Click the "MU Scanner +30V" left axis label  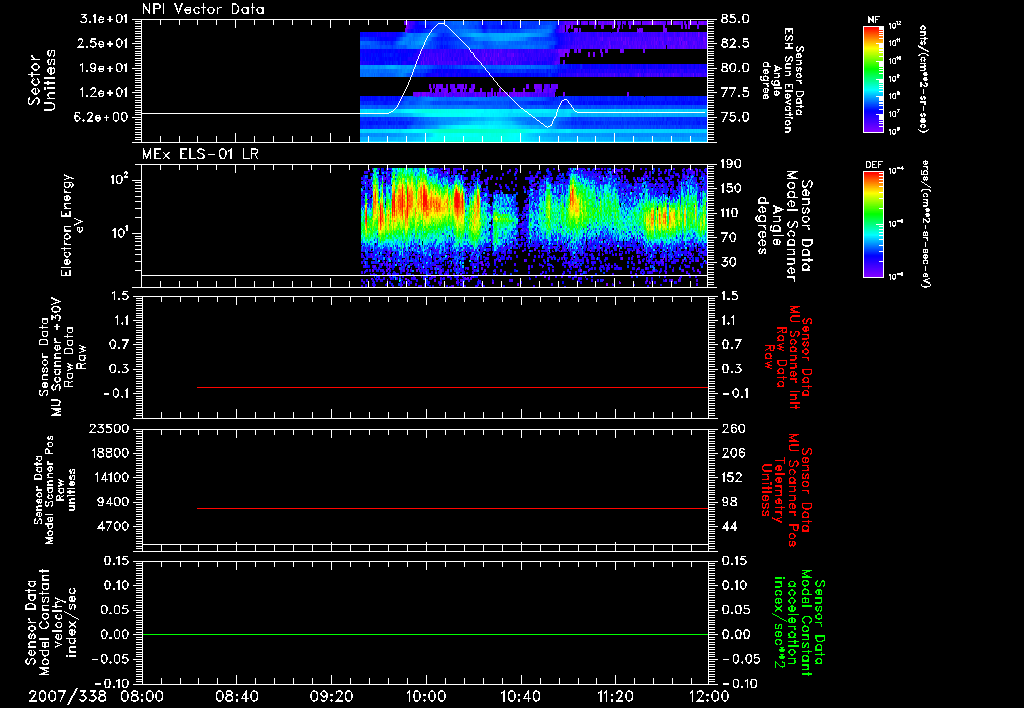coord(62,357)
